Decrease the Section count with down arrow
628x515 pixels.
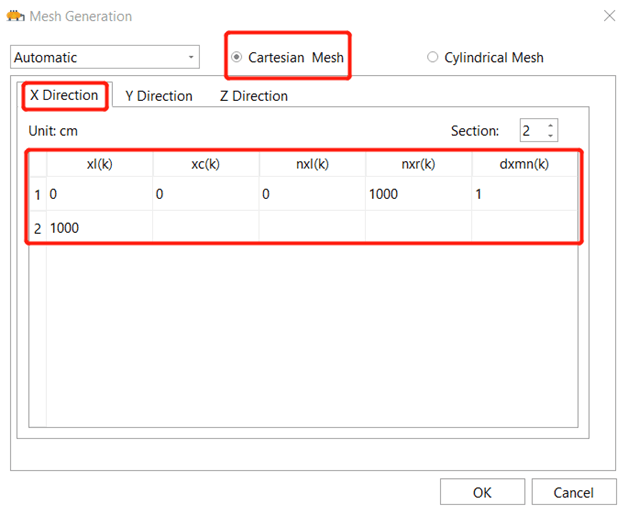point(551,135)
